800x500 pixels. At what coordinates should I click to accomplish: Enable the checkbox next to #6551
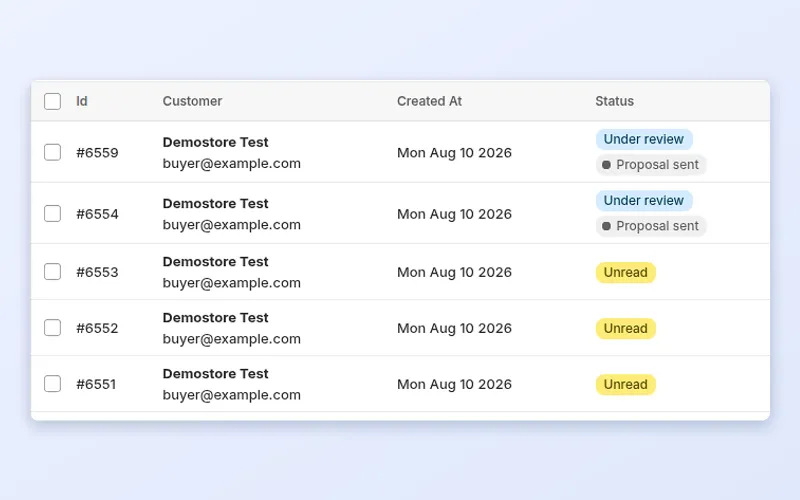pos(53,384)
